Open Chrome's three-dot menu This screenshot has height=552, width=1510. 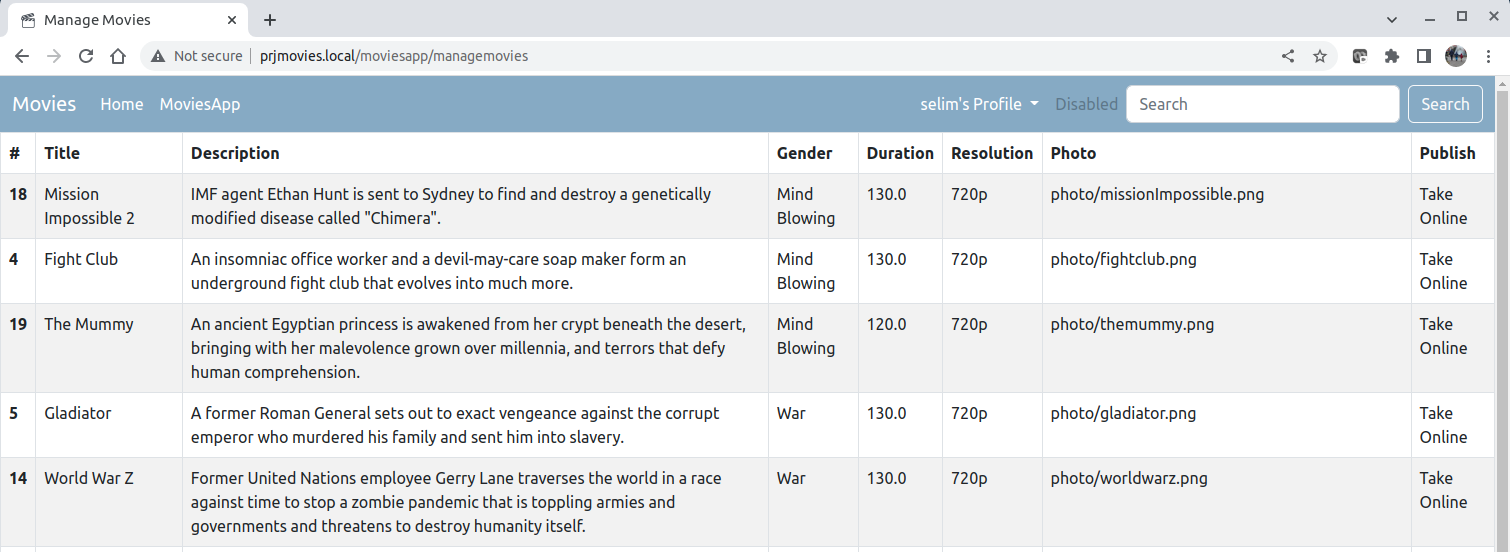(x=1489, y=56)
